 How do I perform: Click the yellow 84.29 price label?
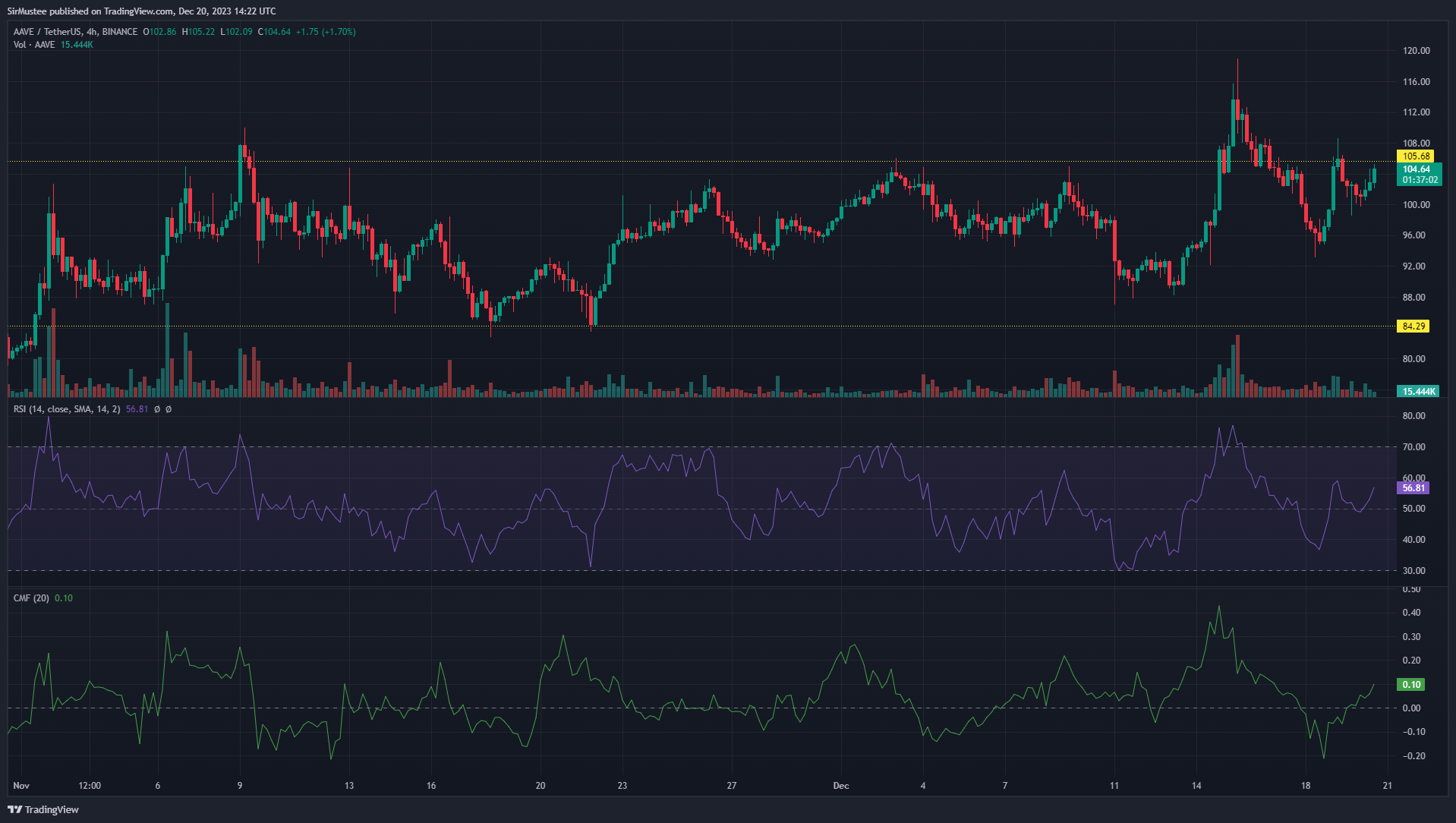coord(1413,326)
